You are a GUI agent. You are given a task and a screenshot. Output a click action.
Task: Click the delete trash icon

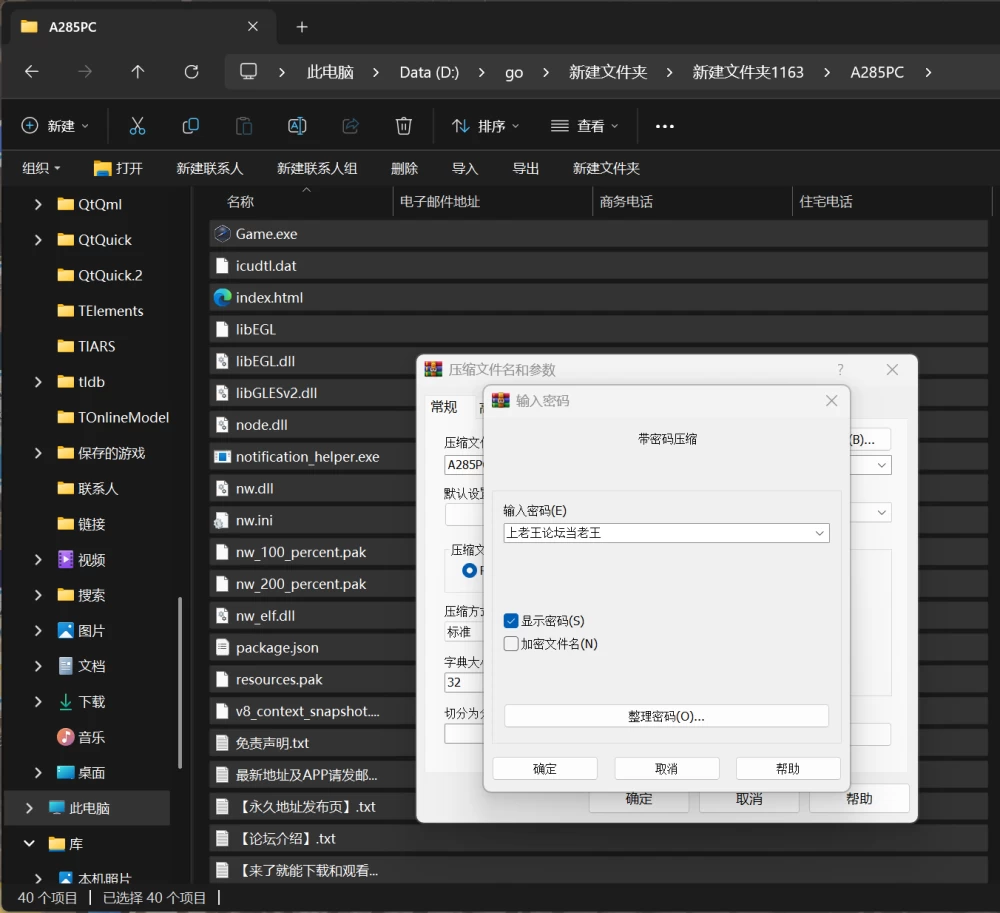[404, 126]
